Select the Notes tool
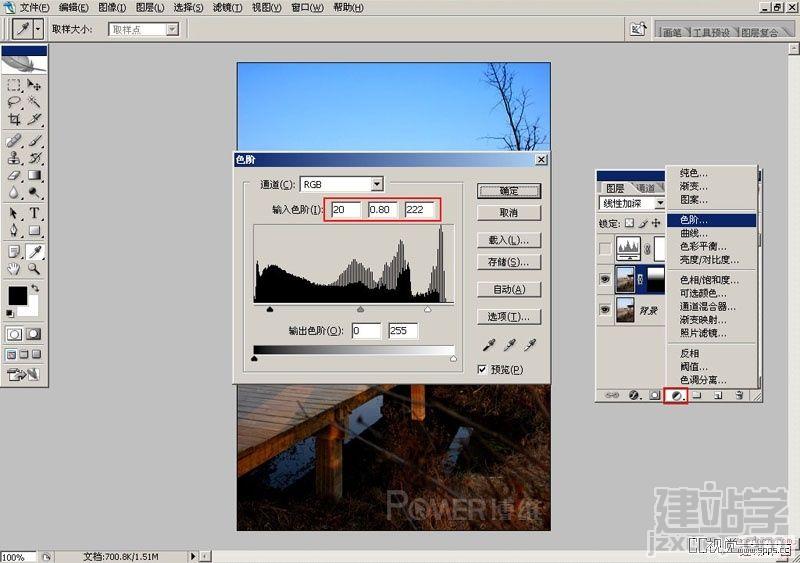Viewport: 800px width, 563px height. click(x=14, y=251)
